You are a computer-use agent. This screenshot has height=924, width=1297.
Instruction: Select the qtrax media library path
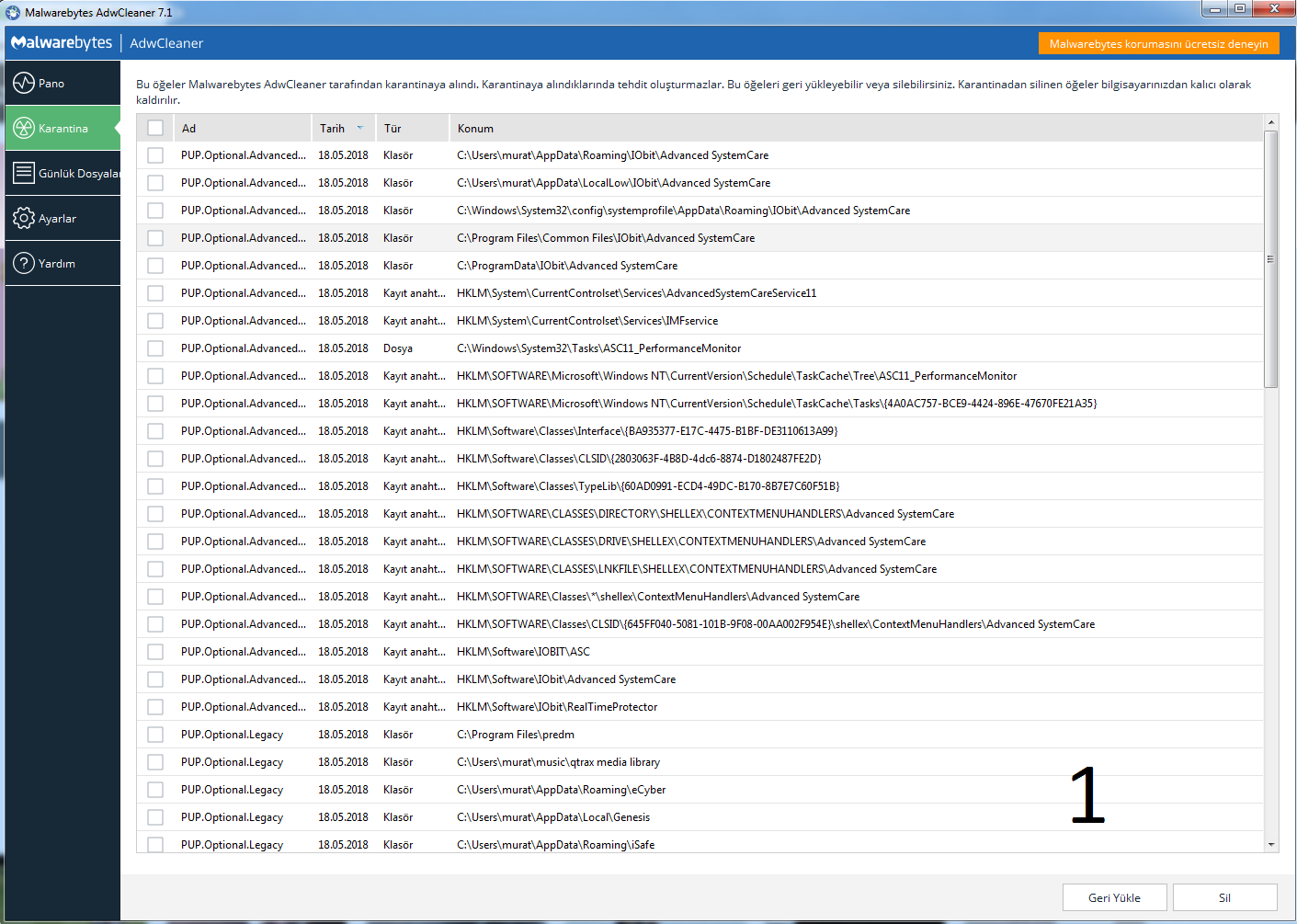pyautogui.click(x=558, y=762)
